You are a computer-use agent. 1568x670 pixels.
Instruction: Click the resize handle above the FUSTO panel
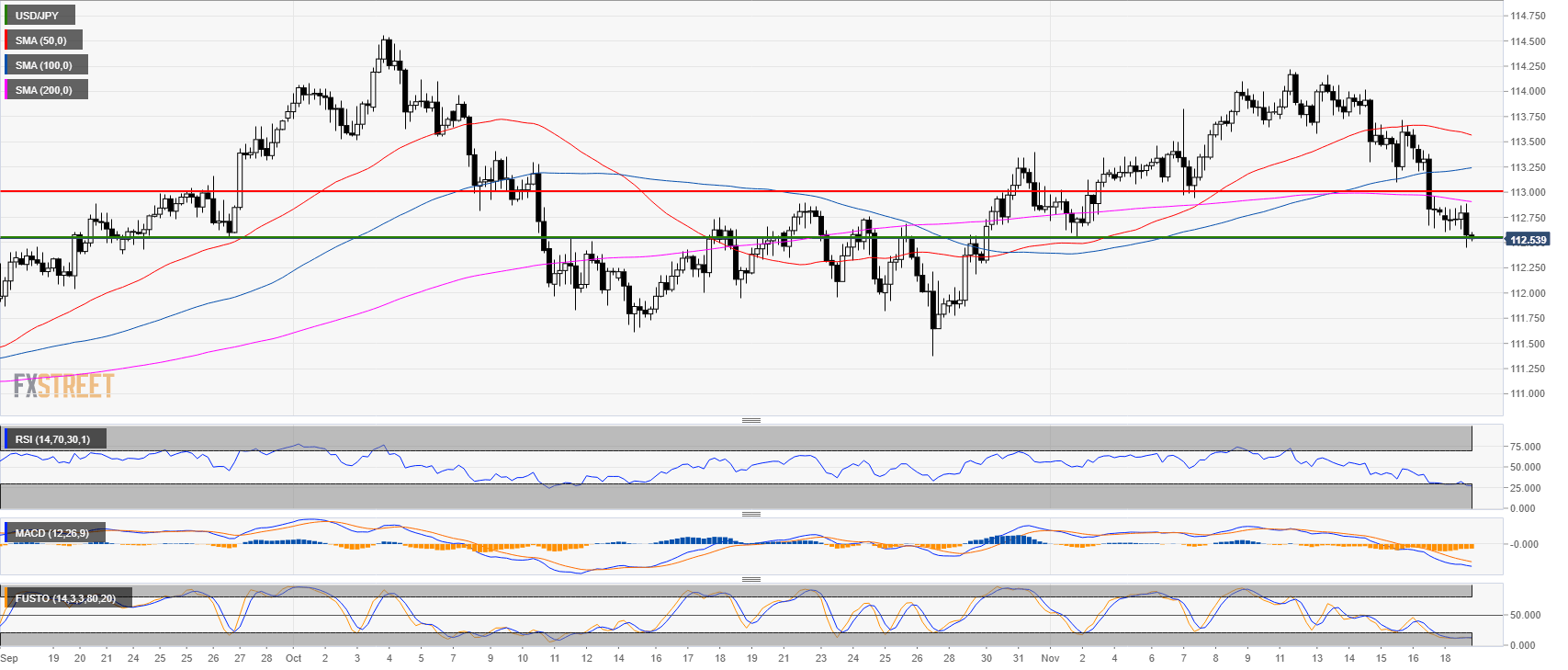pos(750,579)
